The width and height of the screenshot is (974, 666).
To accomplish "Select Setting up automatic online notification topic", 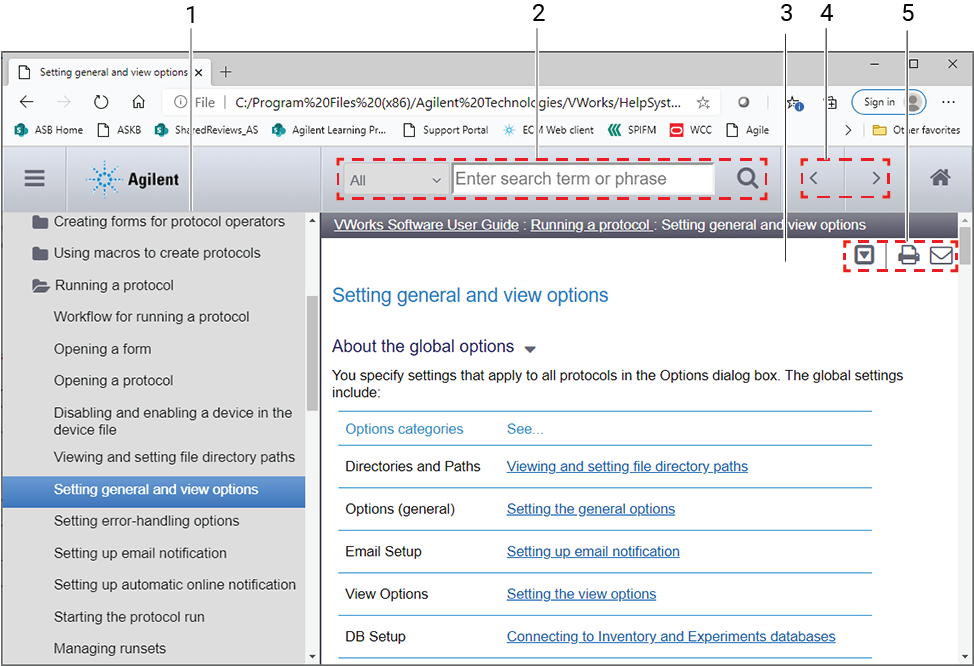I will click(x=175, y=585).
